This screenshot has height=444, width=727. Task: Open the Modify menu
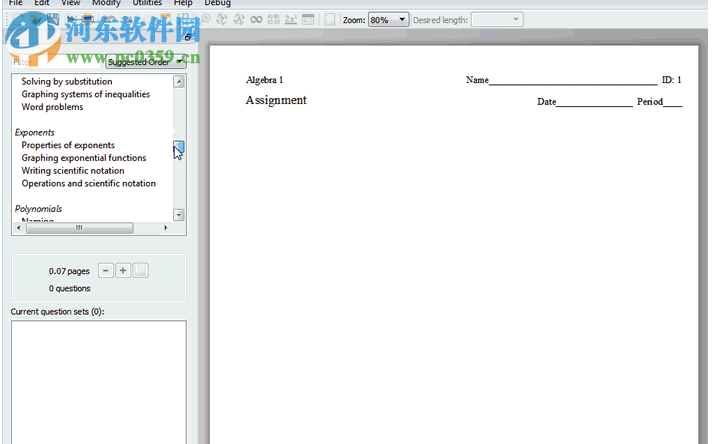106,3
